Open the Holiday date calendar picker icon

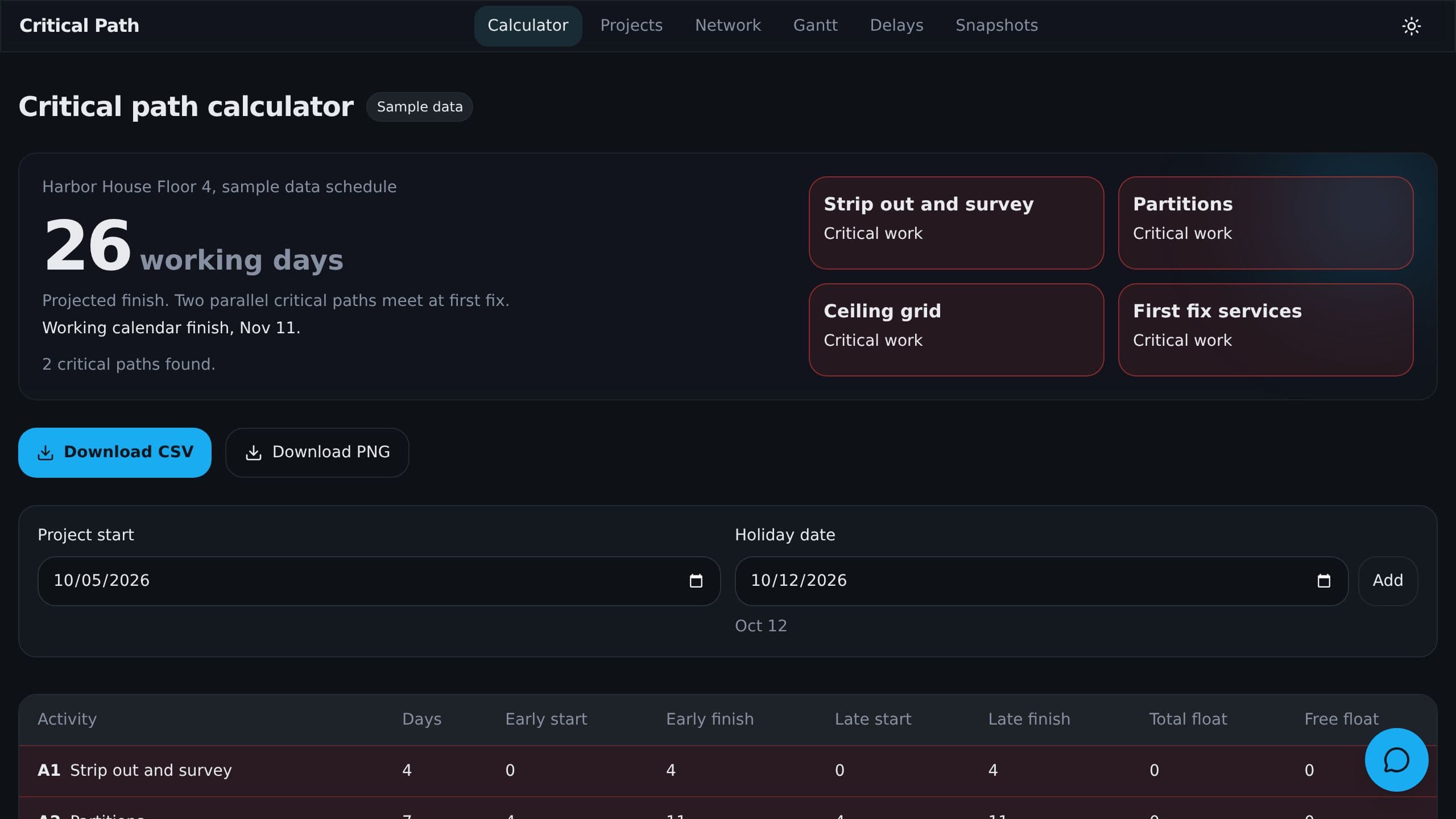click(1323, 581)
